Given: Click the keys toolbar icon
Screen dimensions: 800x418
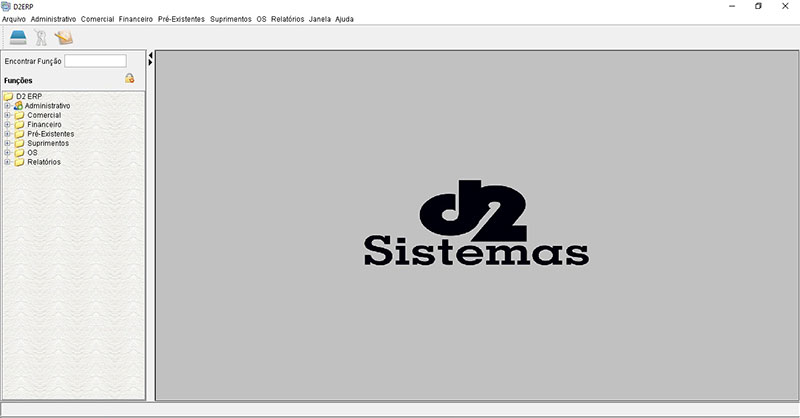Looking at the screenshot, I should click(x=41, y=38).
